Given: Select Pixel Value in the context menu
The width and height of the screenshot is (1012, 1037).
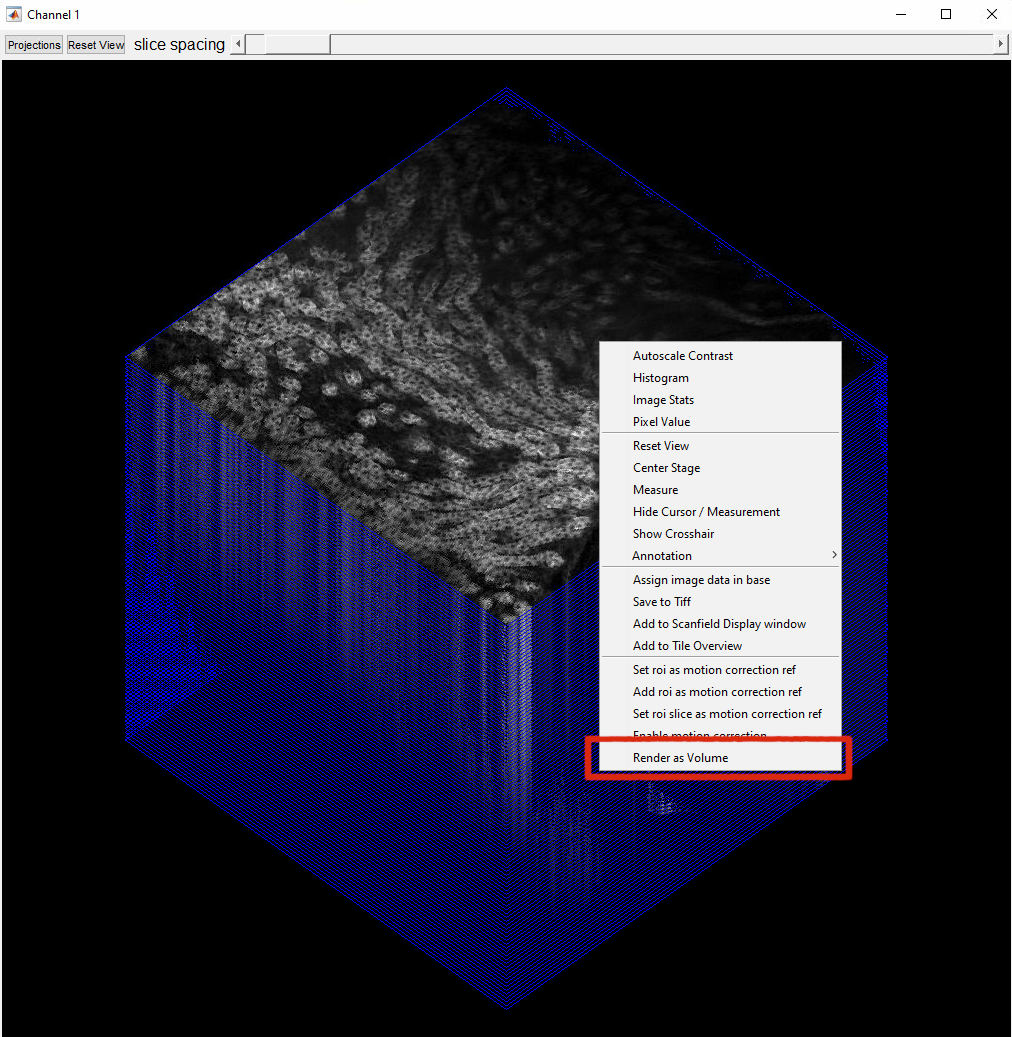Looking at the screenshot, I should [x=659, y=421].
